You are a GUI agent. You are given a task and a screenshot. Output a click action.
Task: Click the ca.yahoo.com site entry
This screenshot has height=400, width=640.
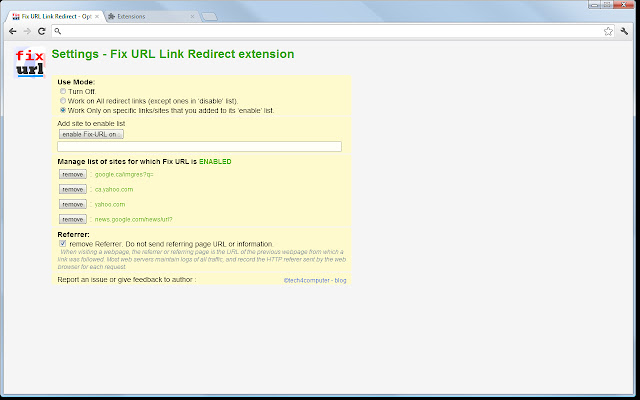tap(114, 189)
